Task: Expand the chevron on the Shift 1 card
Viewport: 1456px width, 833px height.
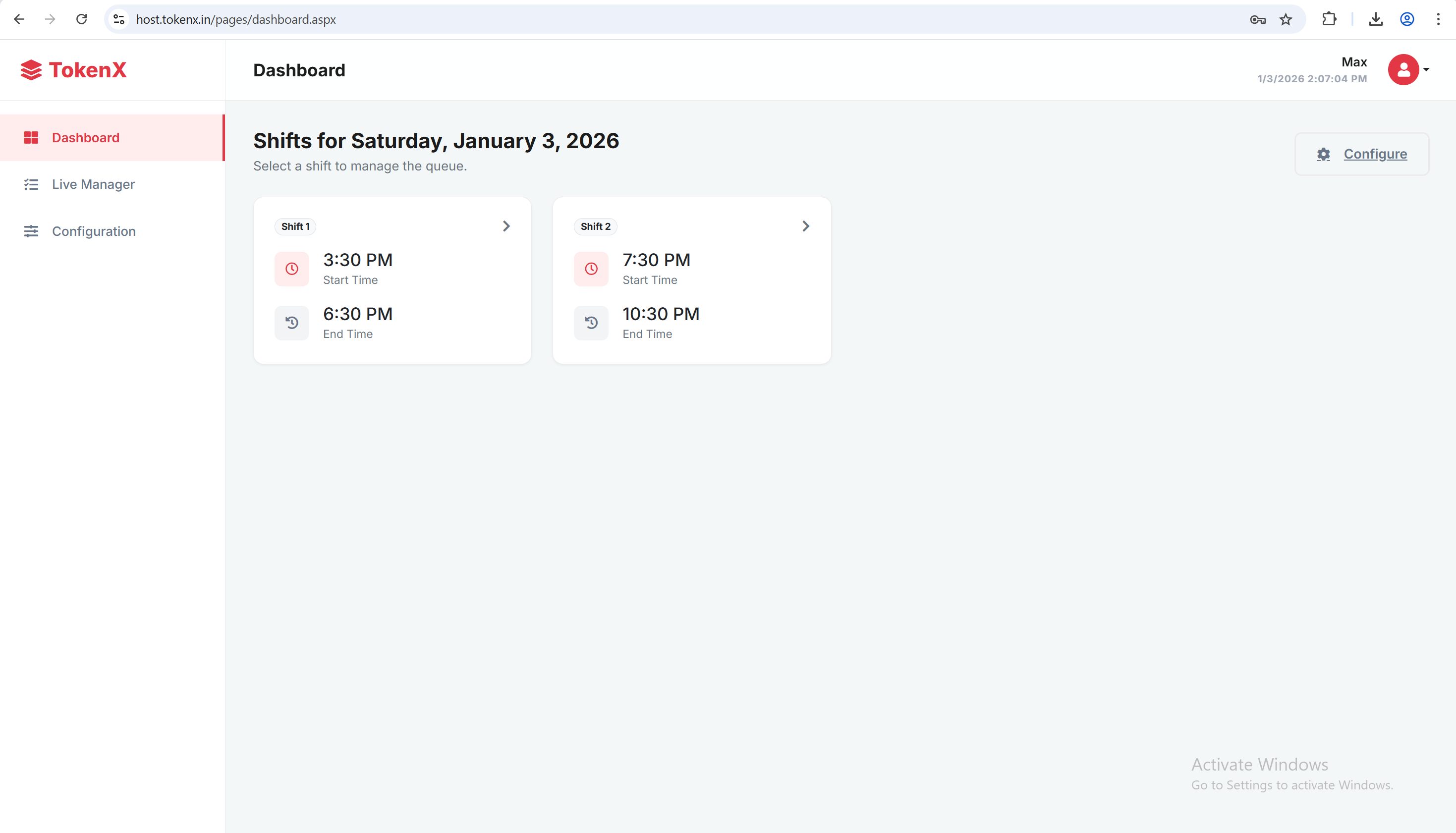Action: pyautogui.click(x=506, y=226)
